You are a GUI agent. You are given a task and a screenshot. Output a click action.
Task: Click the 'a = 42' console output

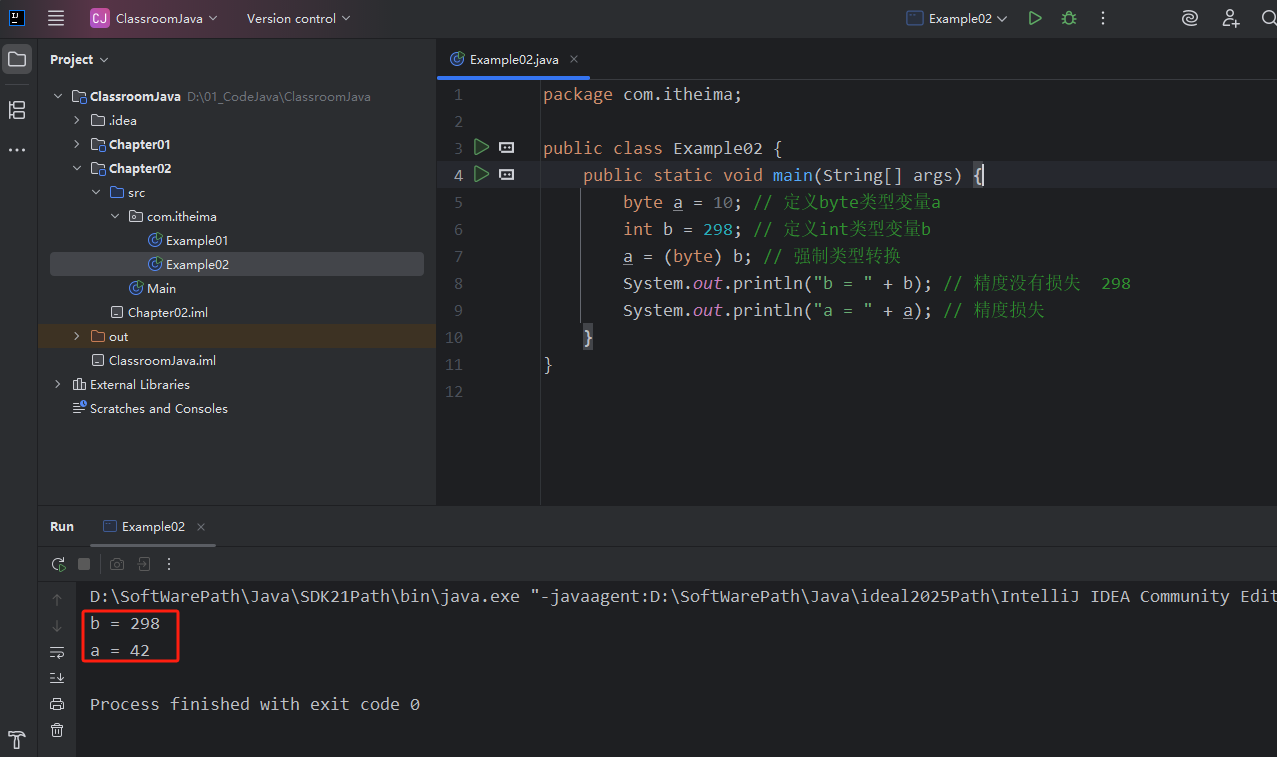[120, 650]
